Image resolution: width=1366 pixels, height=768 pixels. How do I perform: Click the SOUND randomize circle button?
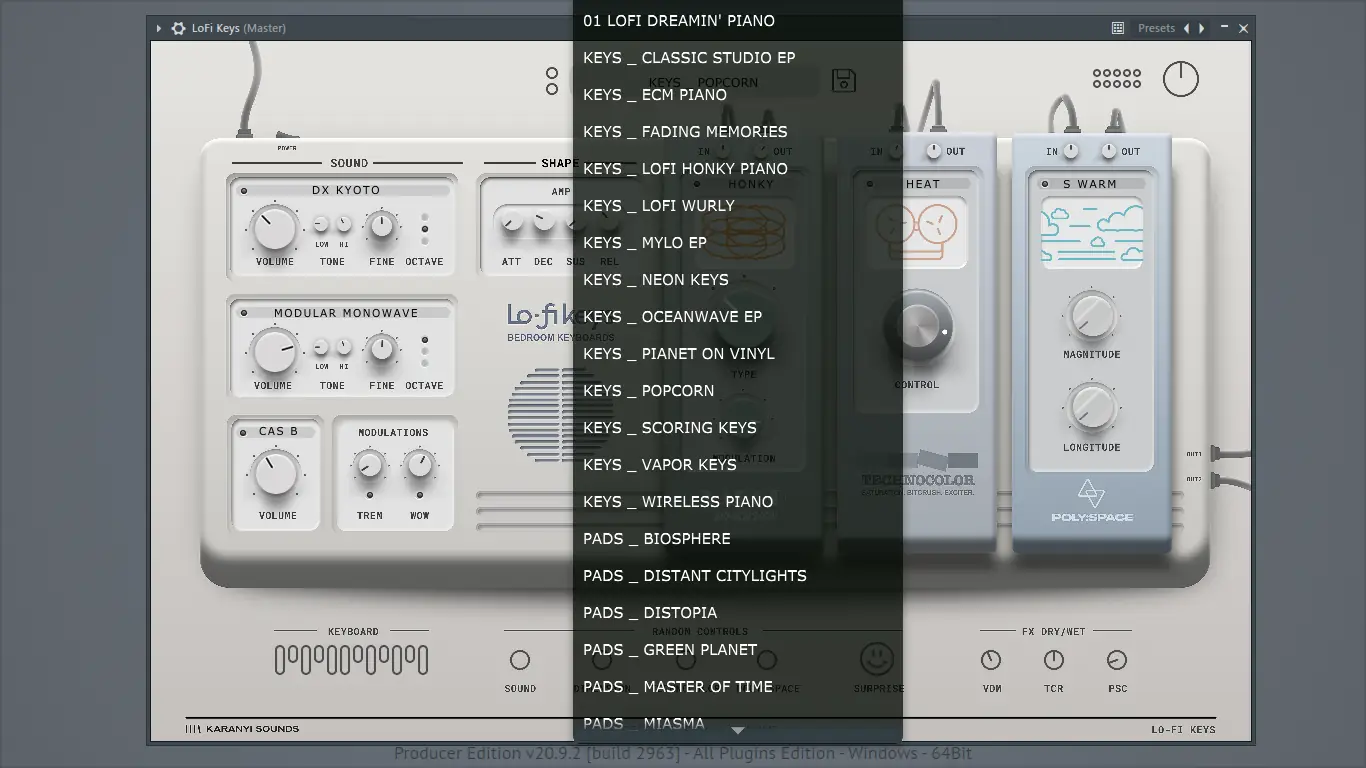[520, 660]
